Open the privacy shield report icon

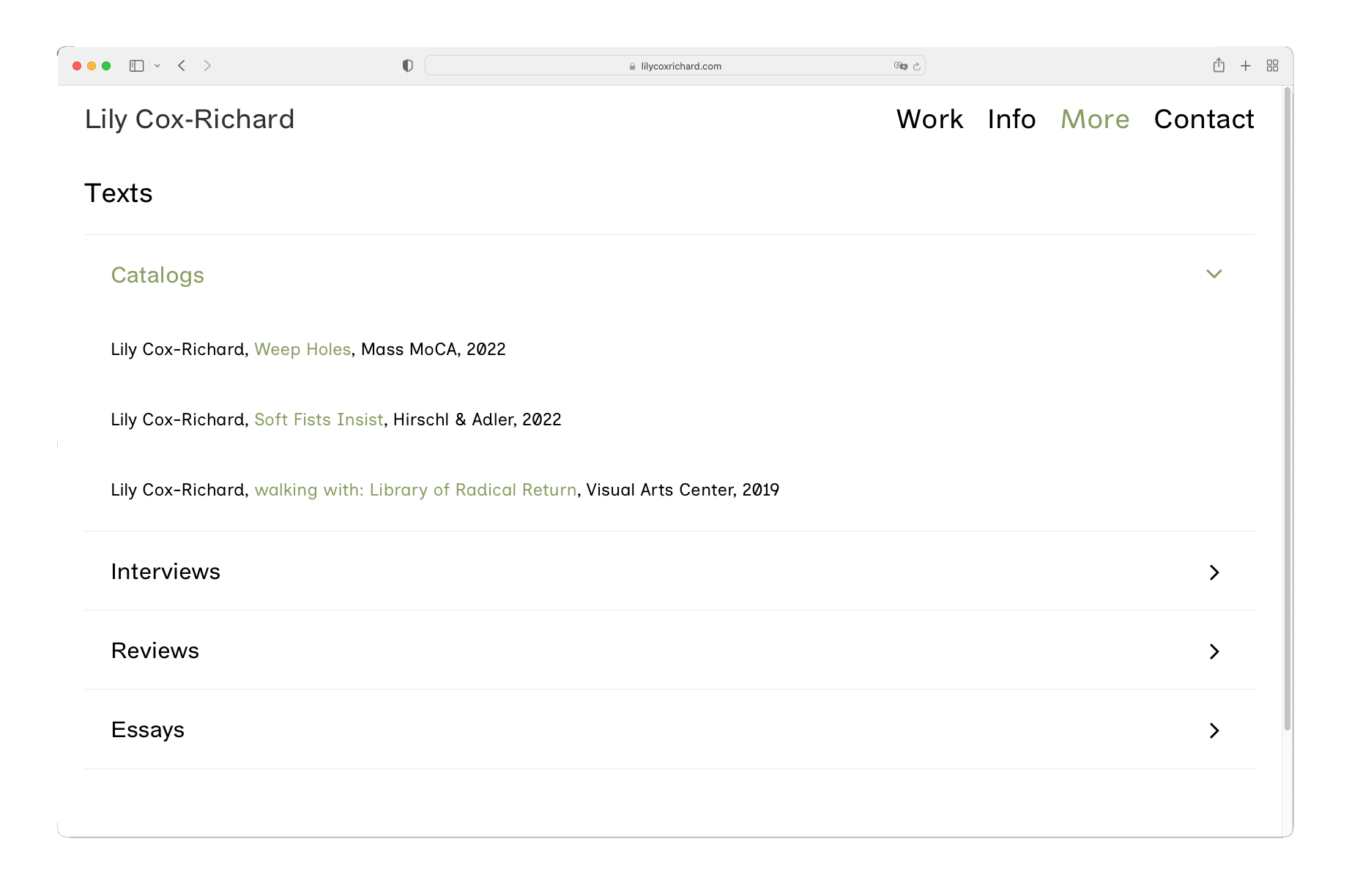[408, 66]
